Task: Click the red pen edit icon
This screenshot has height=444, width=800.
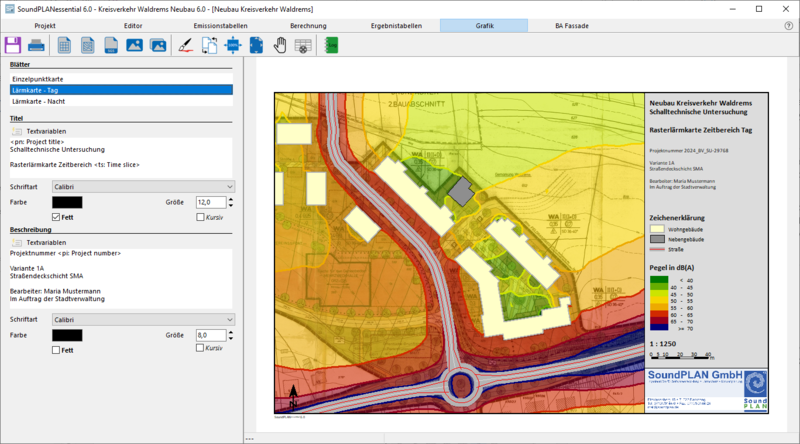Action: [186, 45]
